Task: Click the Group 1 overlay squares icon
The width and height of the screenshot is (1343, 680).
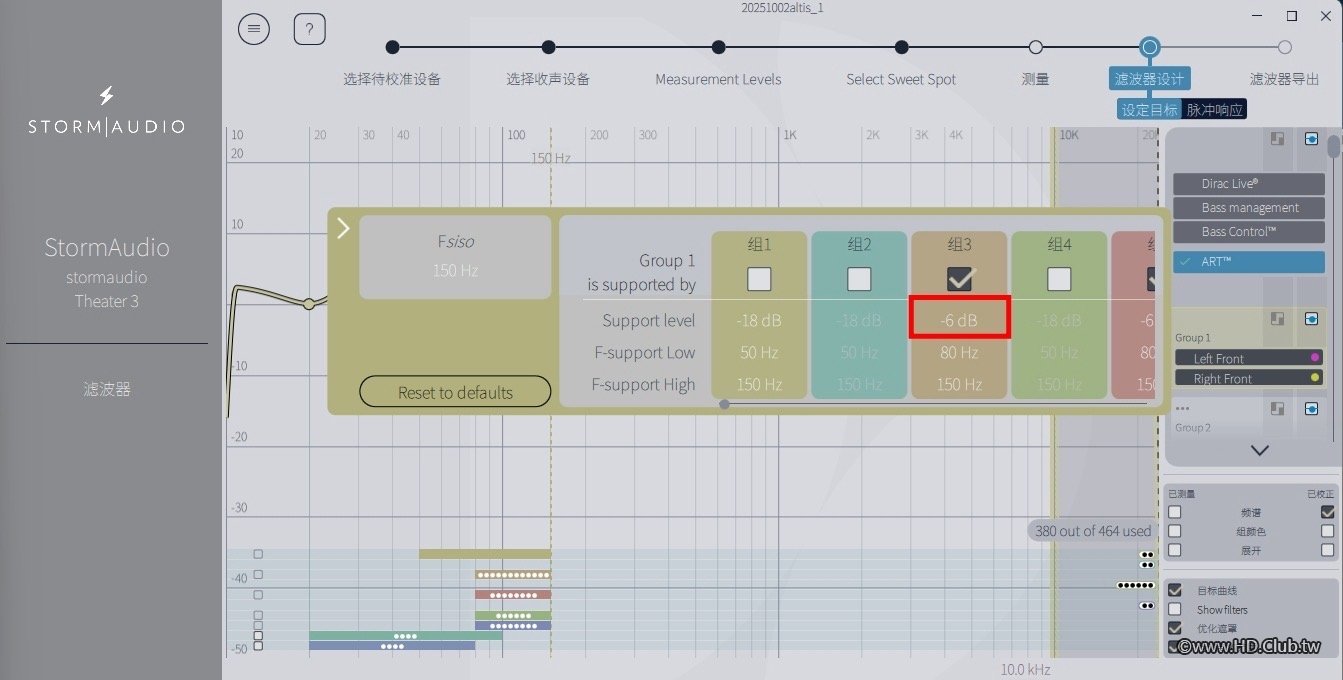Action: [1277, 319]
